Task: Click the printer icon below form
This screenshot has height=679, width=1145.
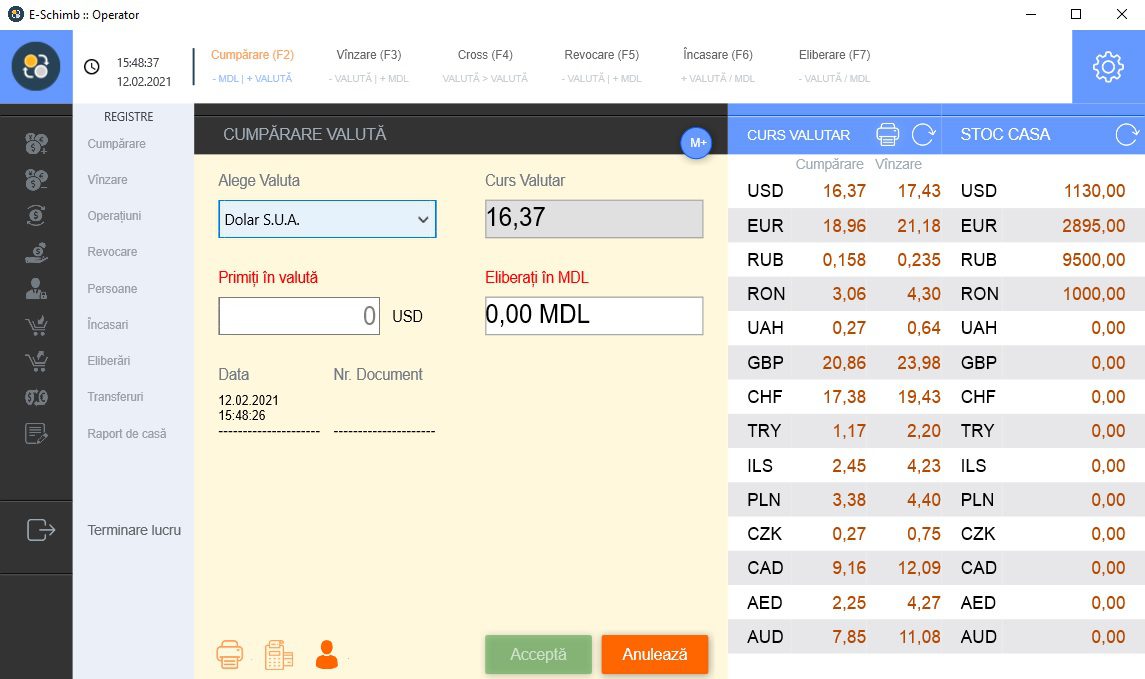Action: 229,655
